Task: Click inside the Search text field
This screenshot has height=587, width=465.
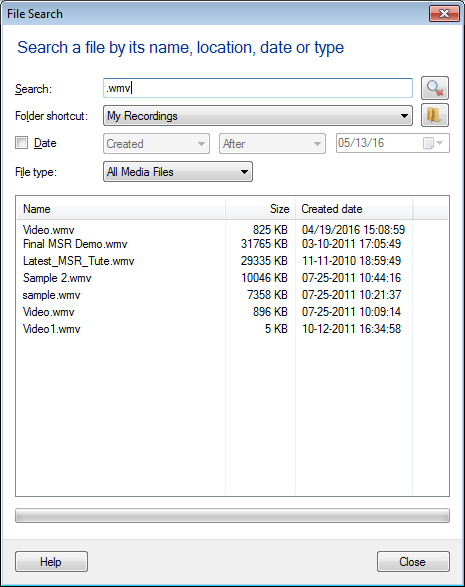Action: (x=258, y=88)
